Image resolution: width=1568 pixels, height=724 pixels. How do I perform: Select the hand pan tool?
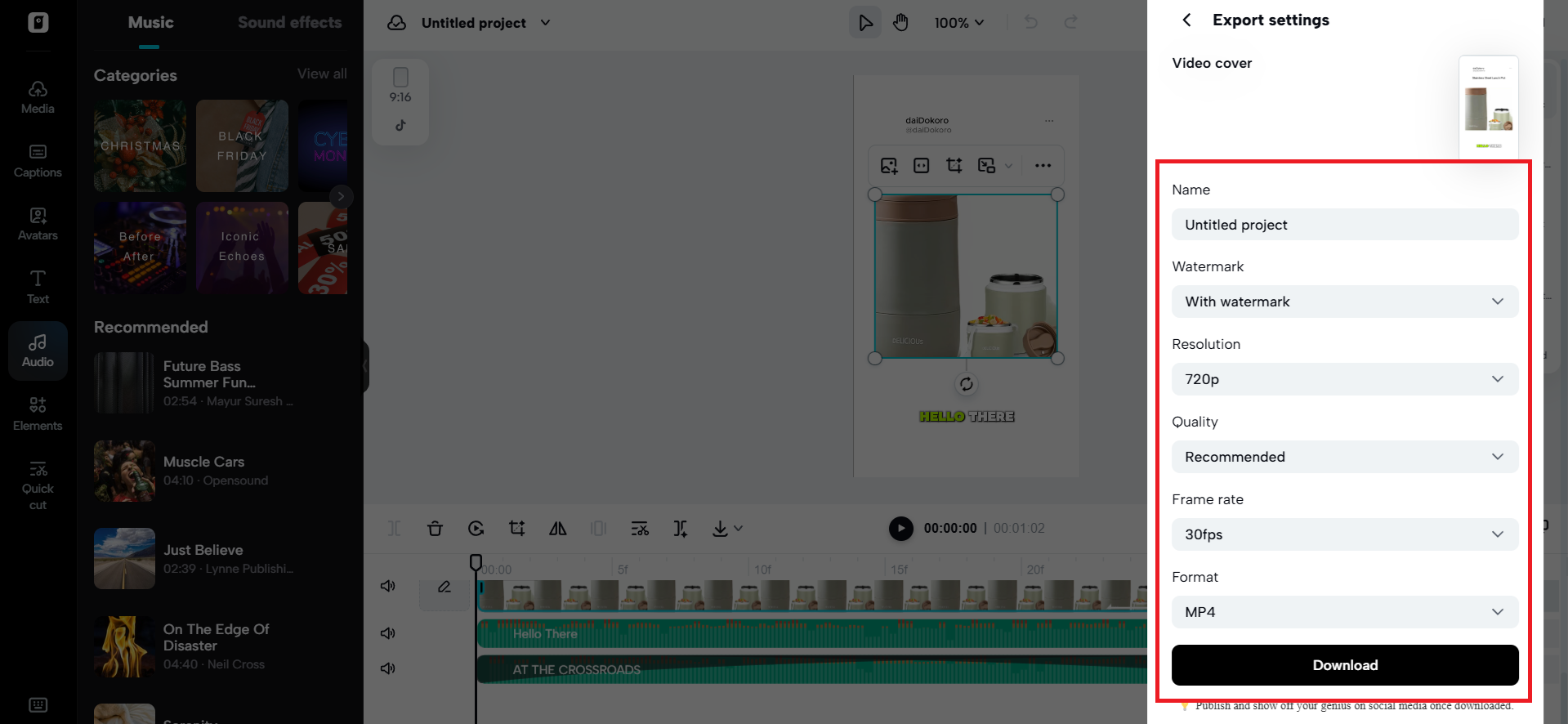(900, 23)
